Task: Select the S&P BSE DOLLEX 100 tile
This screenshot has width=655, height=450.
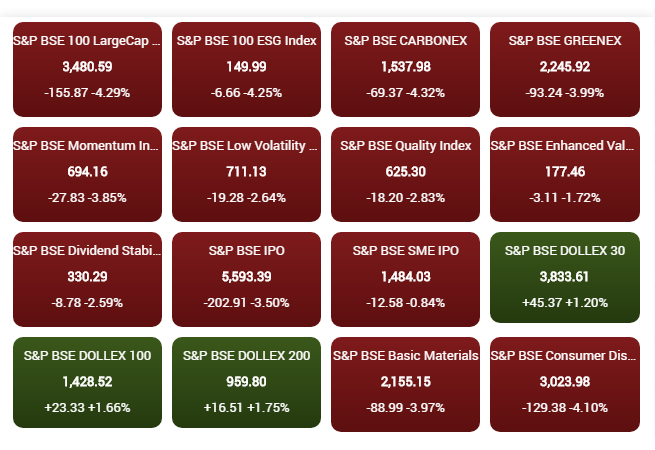Action: tap(87, 382)
